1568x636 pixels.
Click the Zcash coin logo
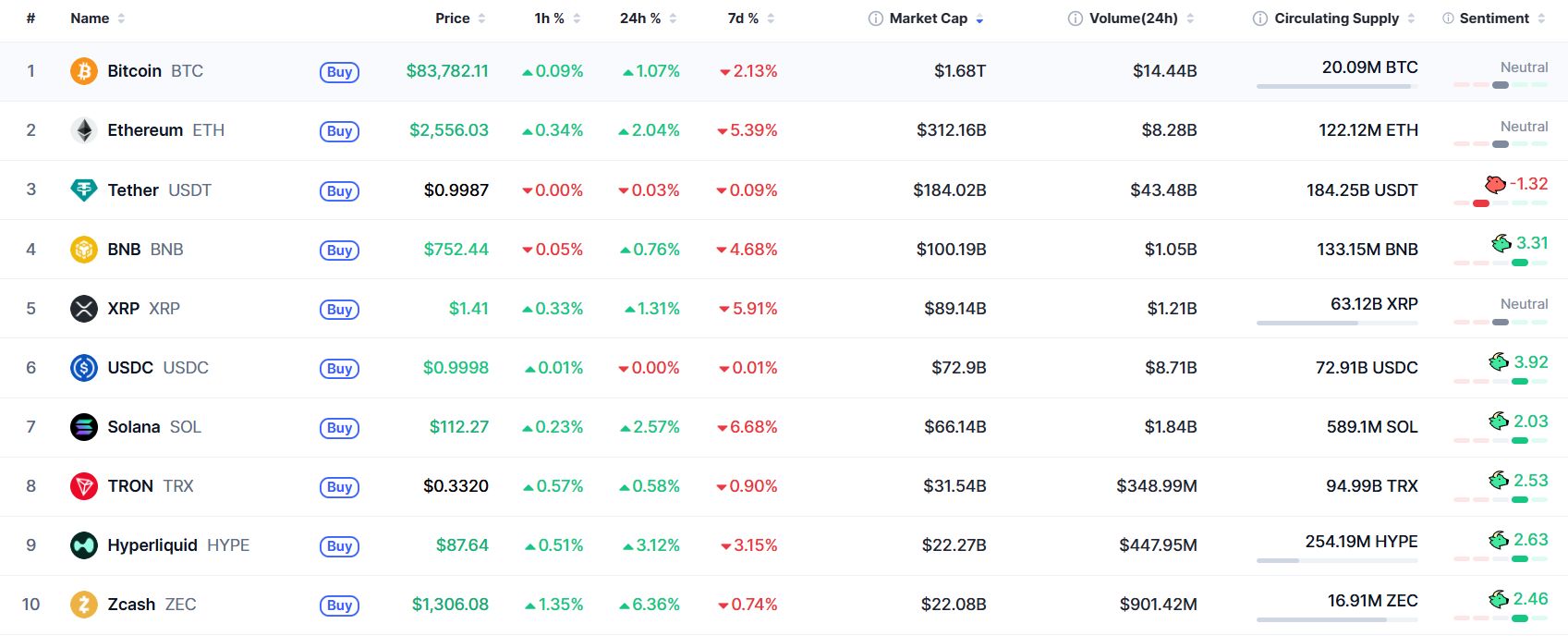tap(84, 604)
